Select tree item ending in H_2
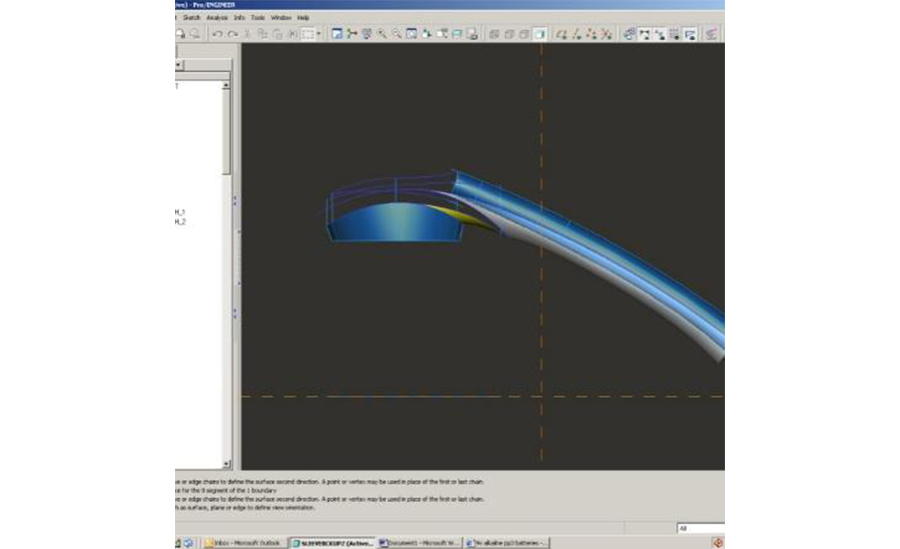The width and height of the screenshot is (900, 549). pyautogui.click(x=180, y=222)
